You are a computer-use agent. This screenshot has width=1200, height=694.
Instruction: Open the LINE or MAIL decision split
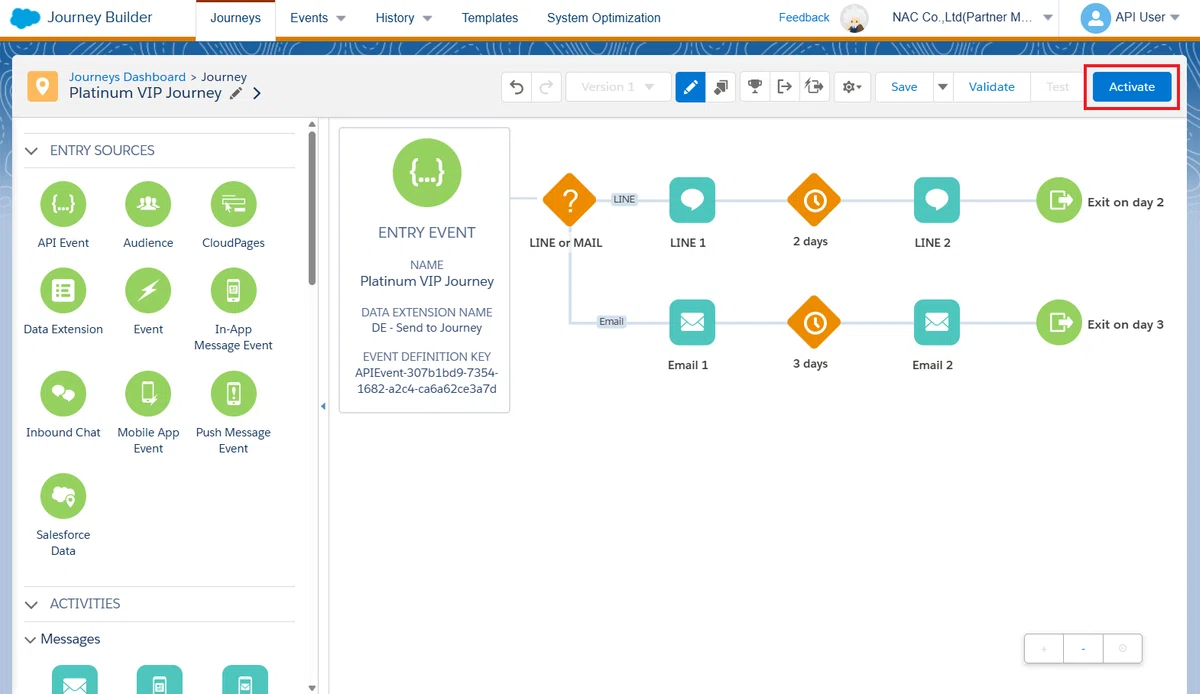point(569,200)
